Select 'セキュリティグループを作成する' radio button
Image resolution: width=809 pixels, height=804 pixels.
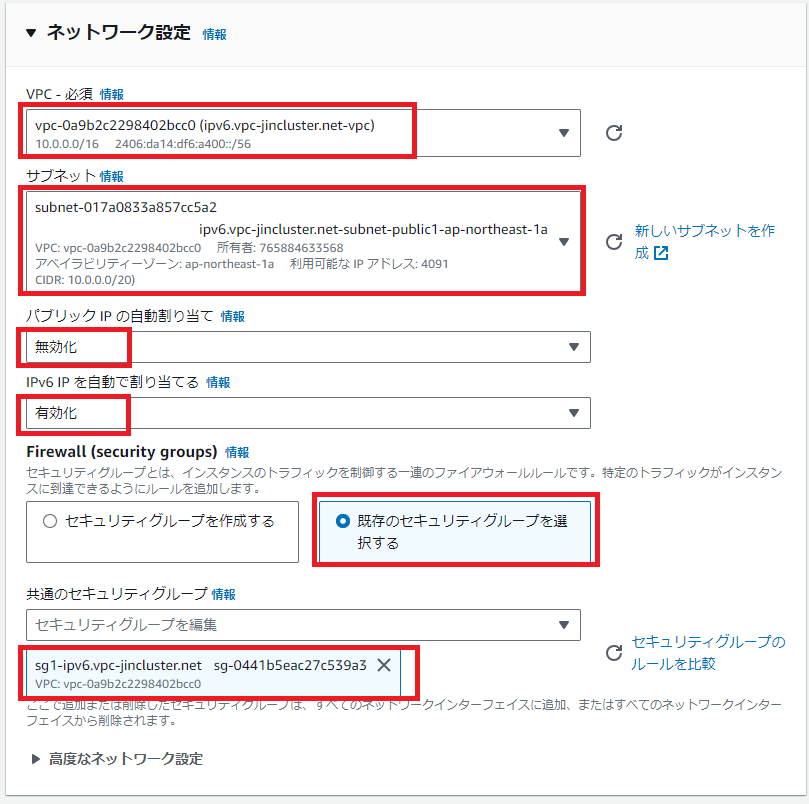50,521
